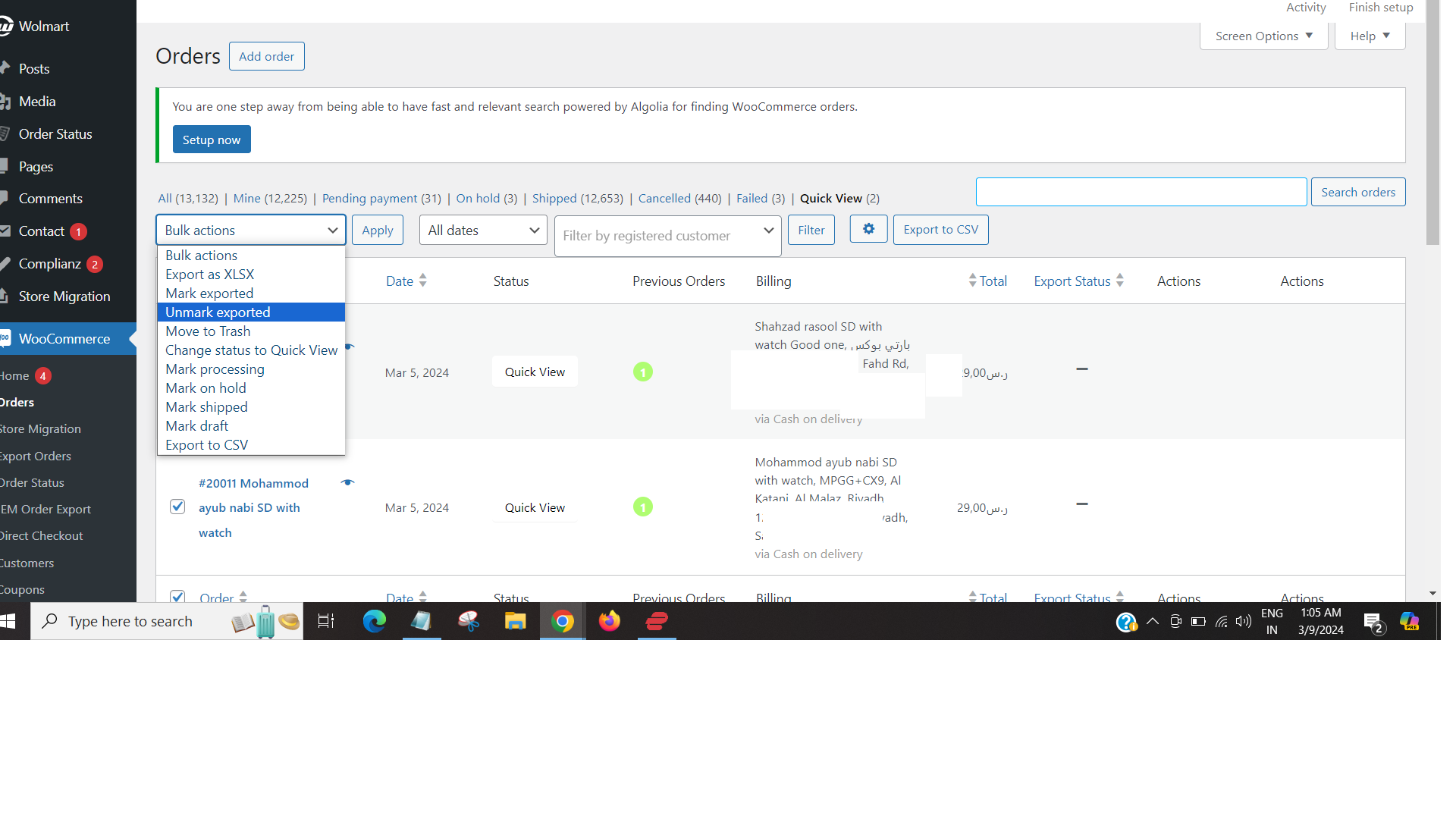The height and width of the screenshot is (819, 1456).
Task: Select Mark on hold option
Action: tap(251, 388)
